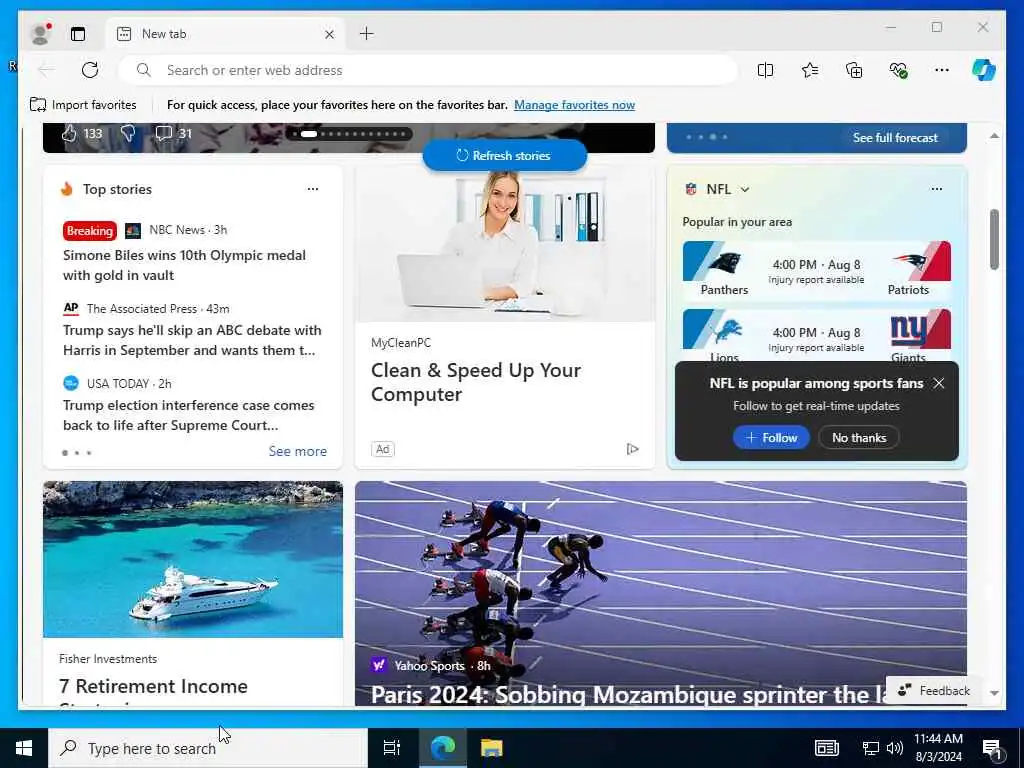Toggle the Split screen icon

(765, 70)
